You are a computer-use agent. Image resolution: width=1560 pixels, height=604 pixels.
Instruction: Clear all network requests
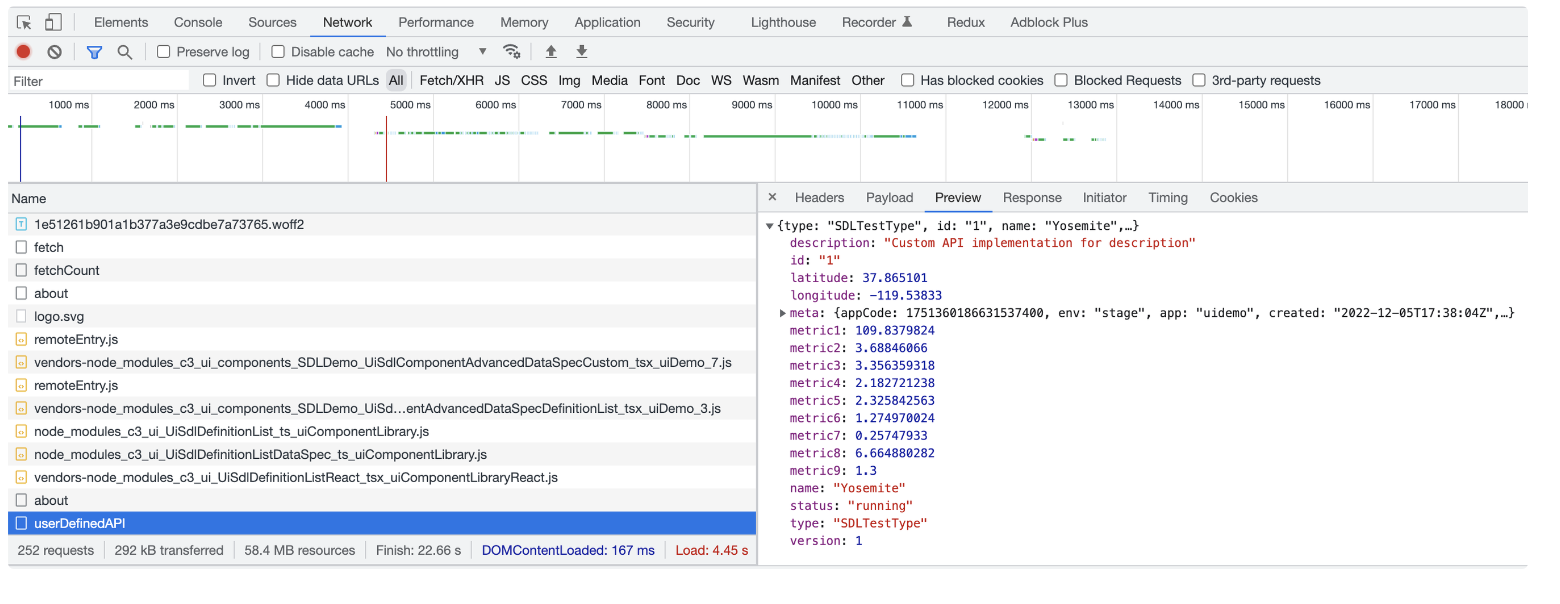tap(54, 51)
